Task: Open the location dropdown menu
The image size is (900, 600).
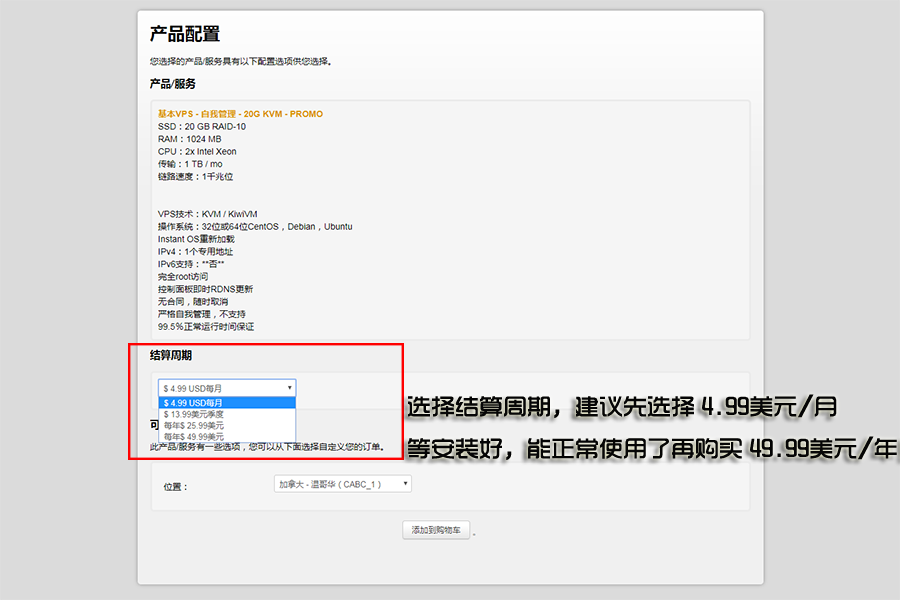Action: tap(340, 484)
